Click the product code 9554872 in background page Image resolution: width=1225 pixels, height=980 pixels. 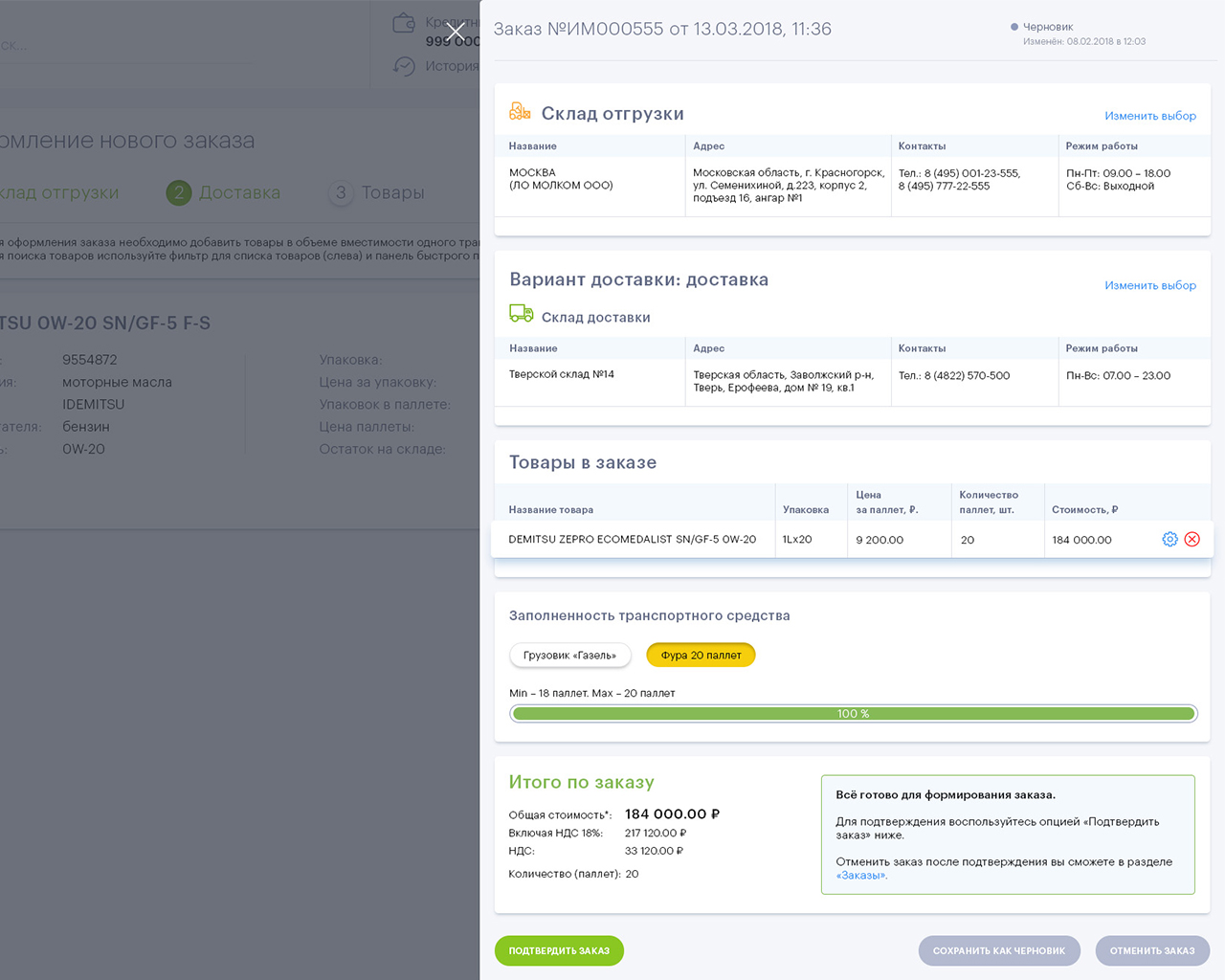coord(90,360)
